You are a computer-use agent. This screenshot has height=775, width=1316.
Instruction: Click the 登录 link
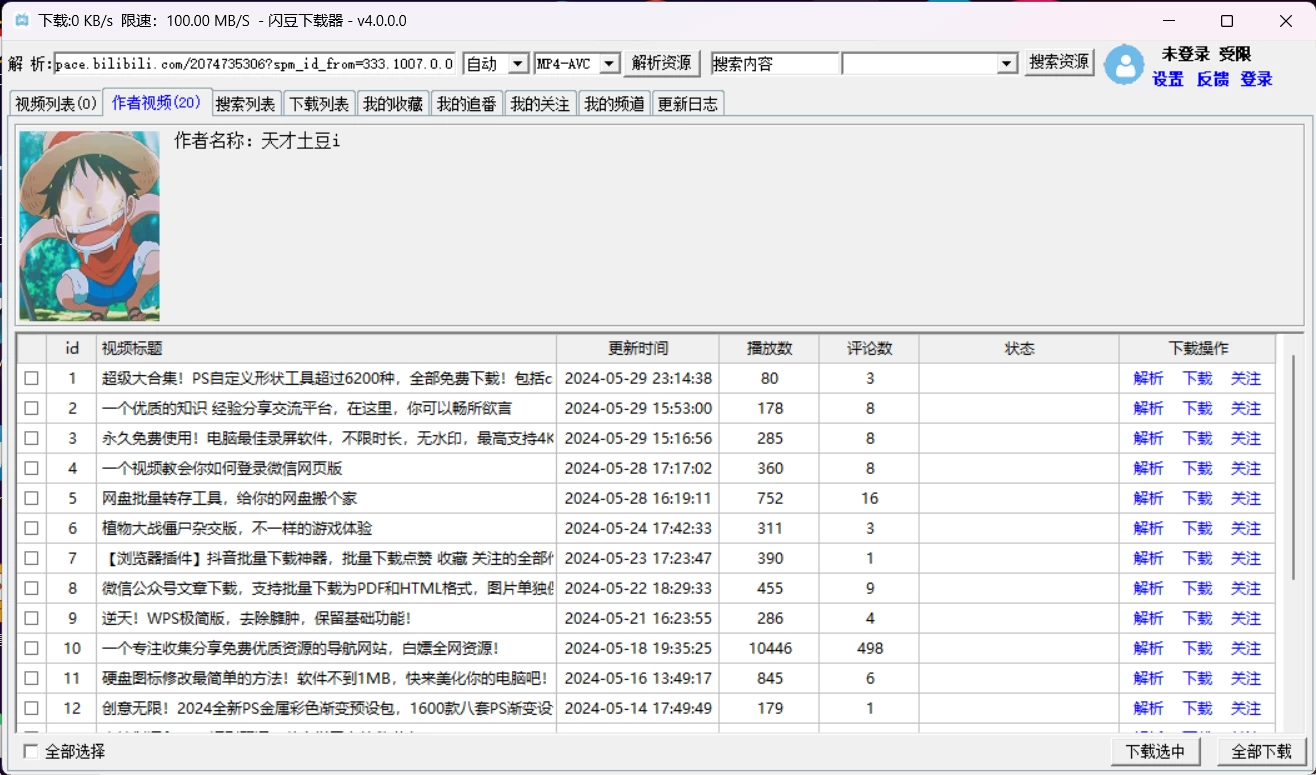(1257, 79)
